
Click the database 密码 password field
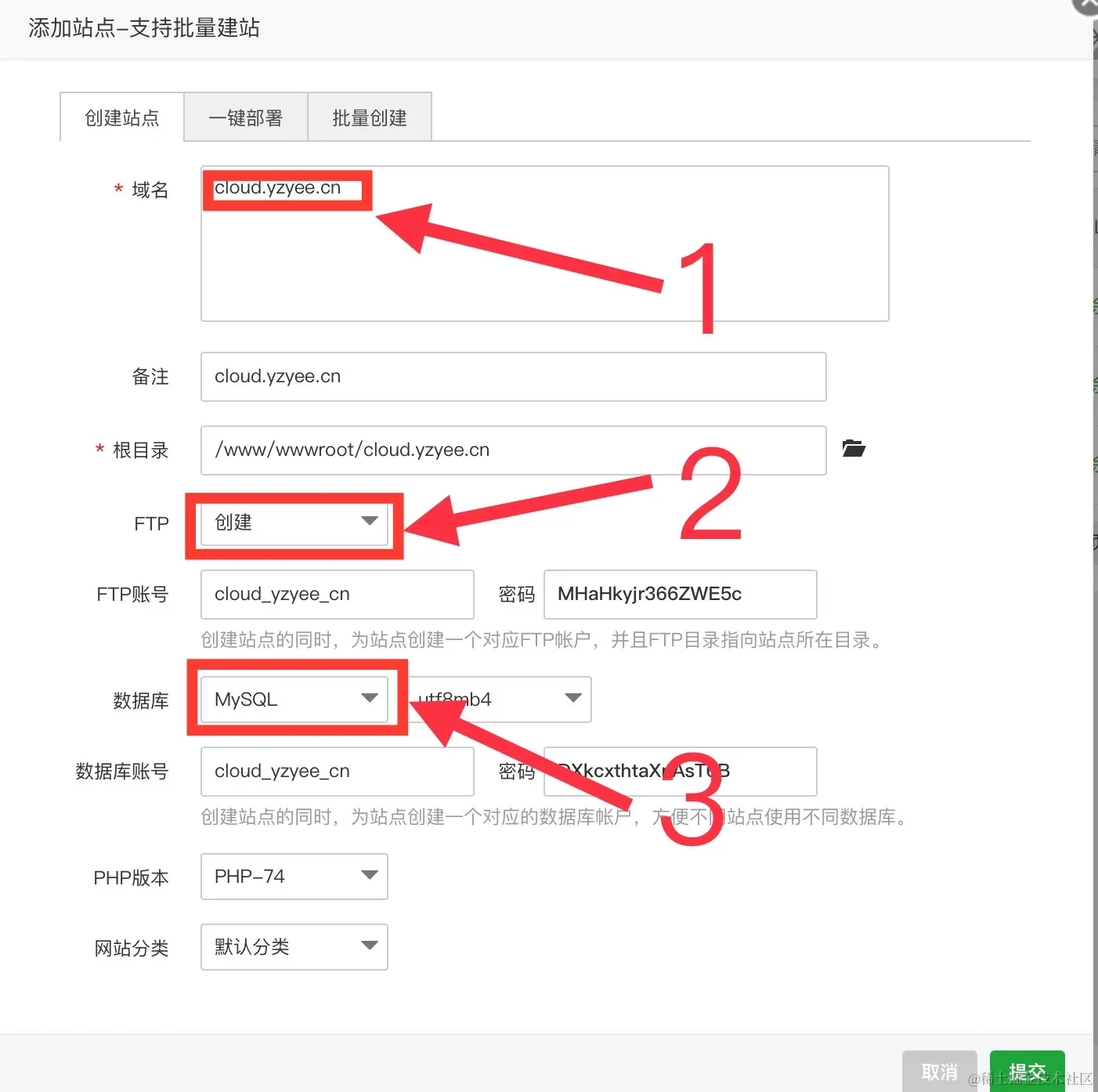pos(680,771)
